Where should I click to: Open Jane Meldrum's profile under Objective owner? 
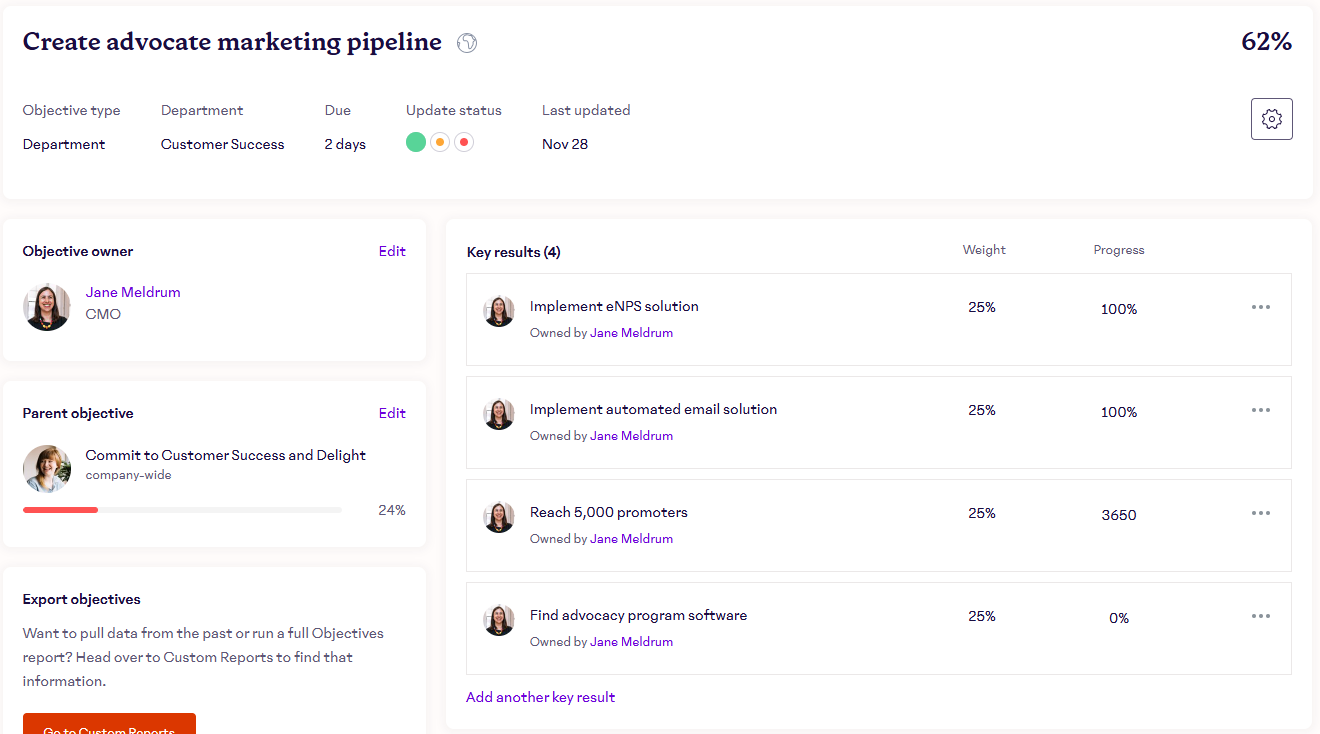click(133, 292)
